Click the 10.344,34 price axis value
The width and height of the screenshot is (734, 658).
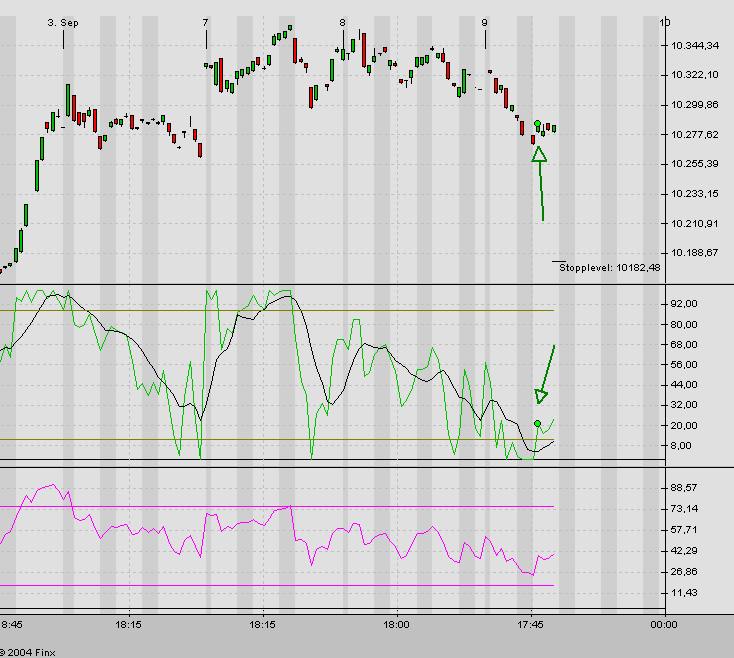click(x=697, y=46)
